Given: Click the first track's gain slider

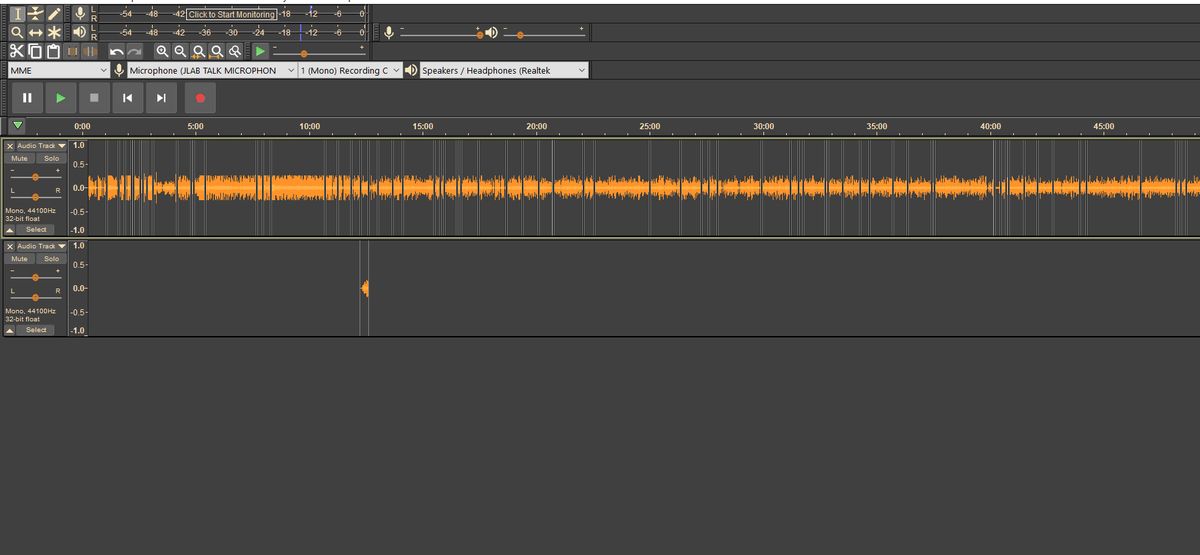Looking at the screenshot, I should click(x=36, y=176).
